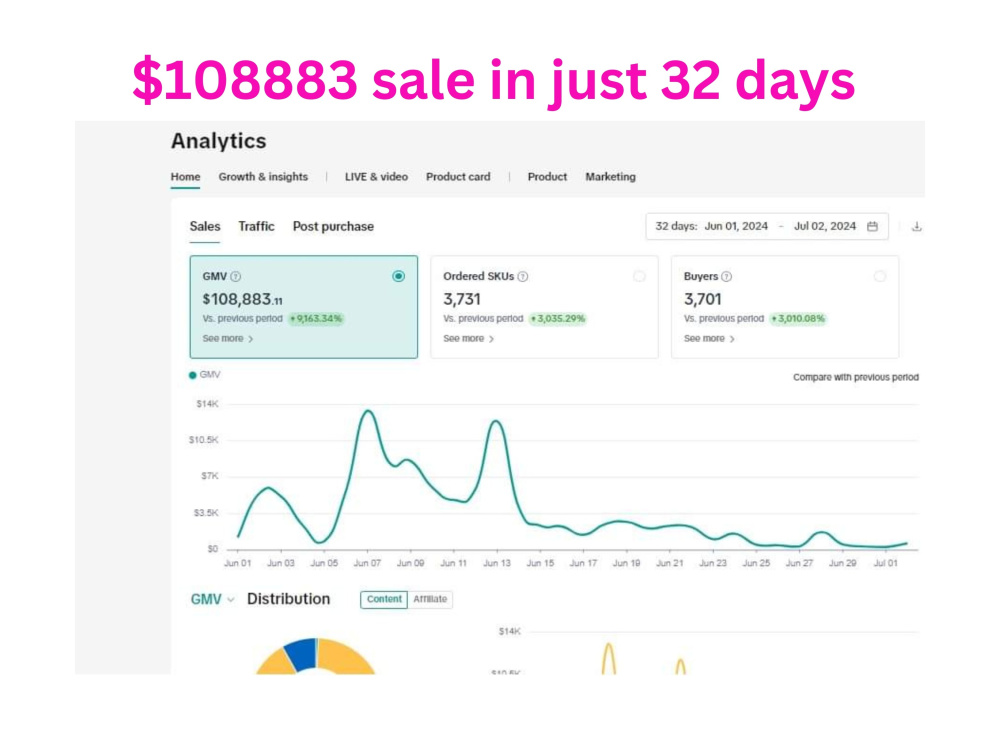This screenshot has width=1000, height=750.
Task: Click the GMV value $108,883.11
Action: 242,299
